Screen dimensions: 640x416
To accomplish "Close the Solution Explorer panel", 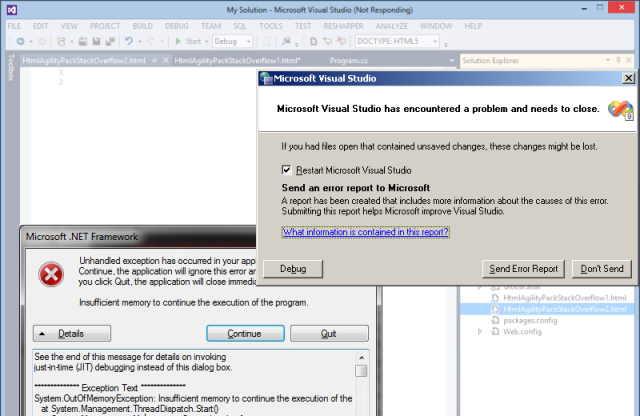I will click(x=629, y=60).
